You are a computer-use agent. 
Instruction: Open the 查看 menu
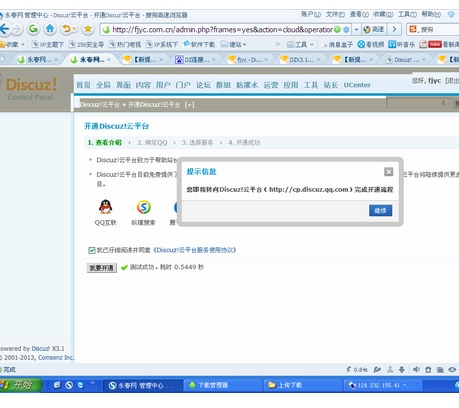click(x=359, y=14)
